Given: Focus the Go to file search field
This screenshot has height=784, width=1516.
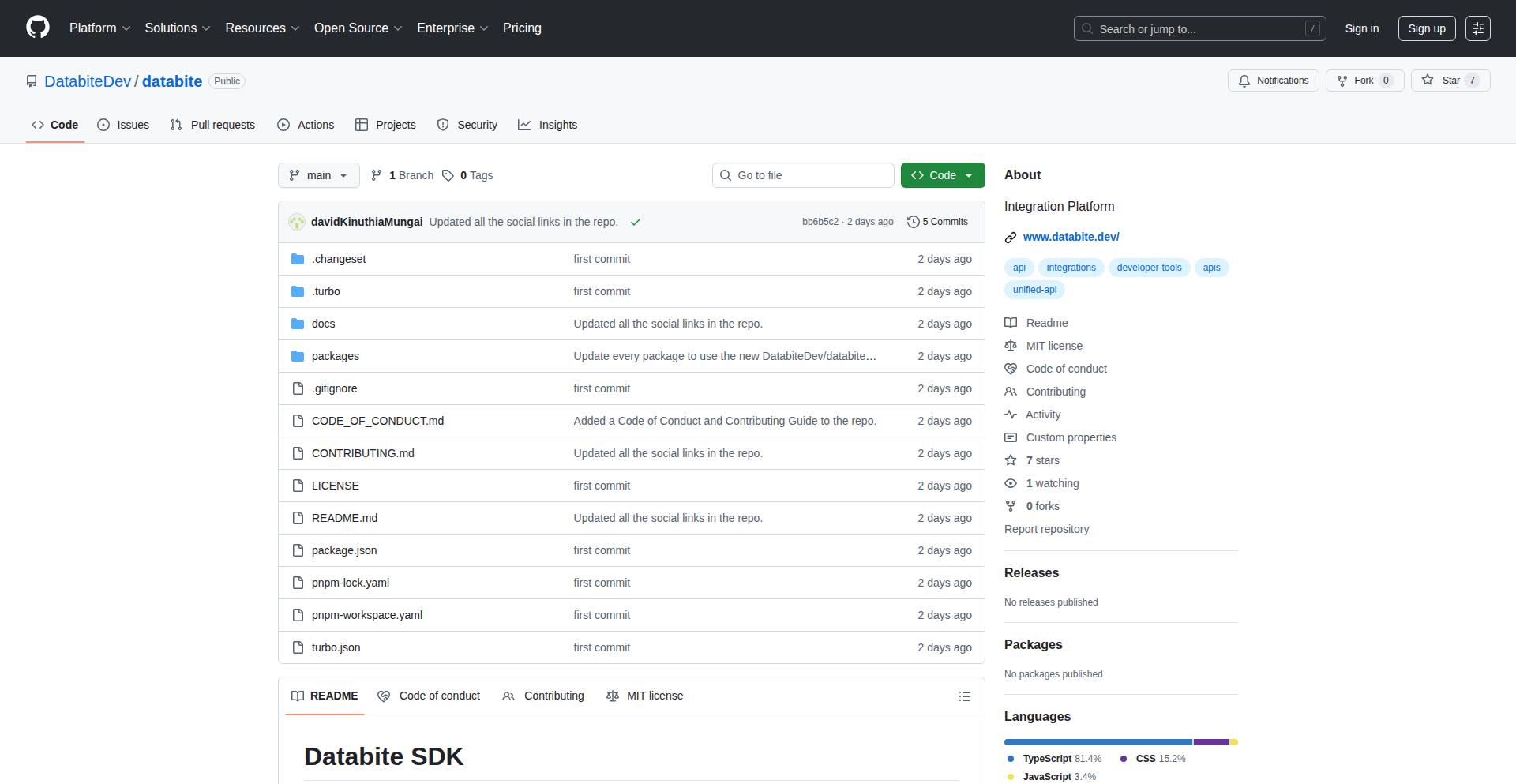Looking at the screenshot, I should pyautogui.click(x=803, y=175).
